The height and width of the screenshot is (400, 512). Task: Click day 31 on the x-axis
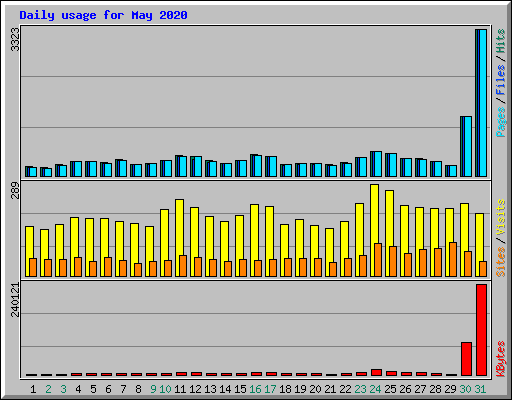tap(480, 389)
